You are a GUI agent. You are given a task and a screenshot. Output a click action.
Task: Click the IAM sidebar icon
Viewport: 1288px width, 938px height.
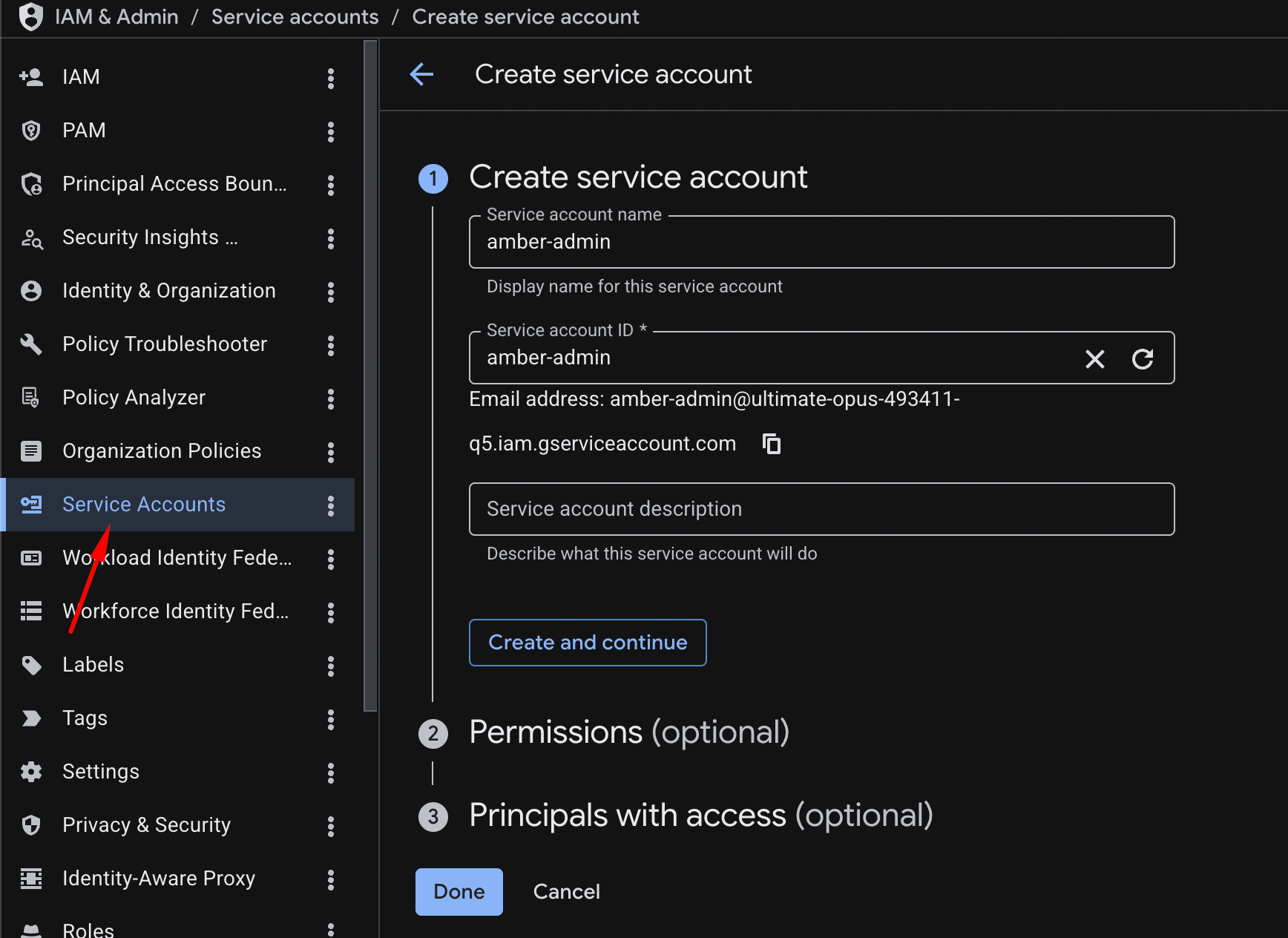coord(31,77)
